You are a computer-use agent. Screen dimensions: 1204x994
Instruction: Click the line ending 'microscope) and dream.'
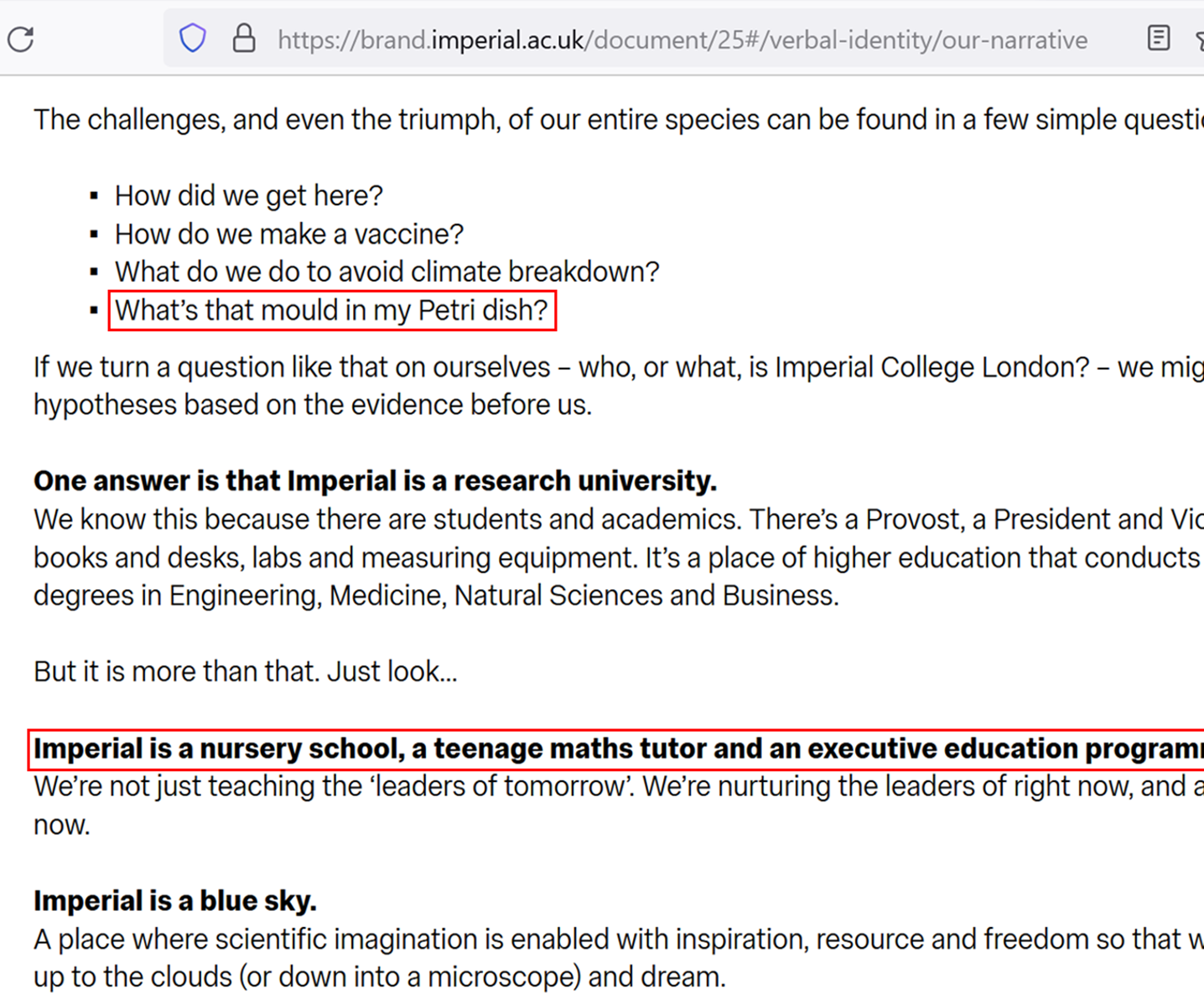[379, 977]
